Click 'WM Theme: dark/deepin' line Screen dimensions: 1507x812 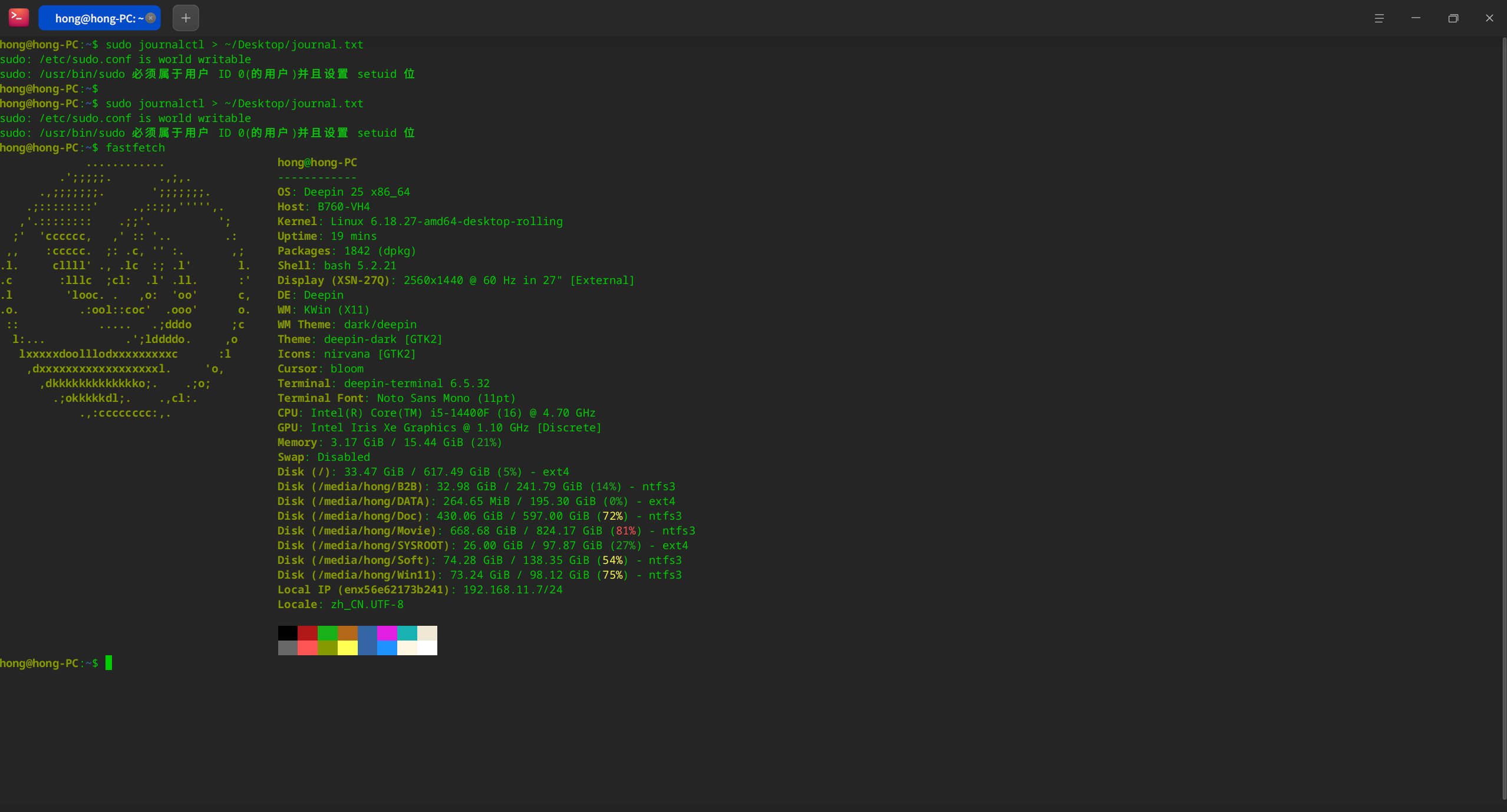(347, 325)
